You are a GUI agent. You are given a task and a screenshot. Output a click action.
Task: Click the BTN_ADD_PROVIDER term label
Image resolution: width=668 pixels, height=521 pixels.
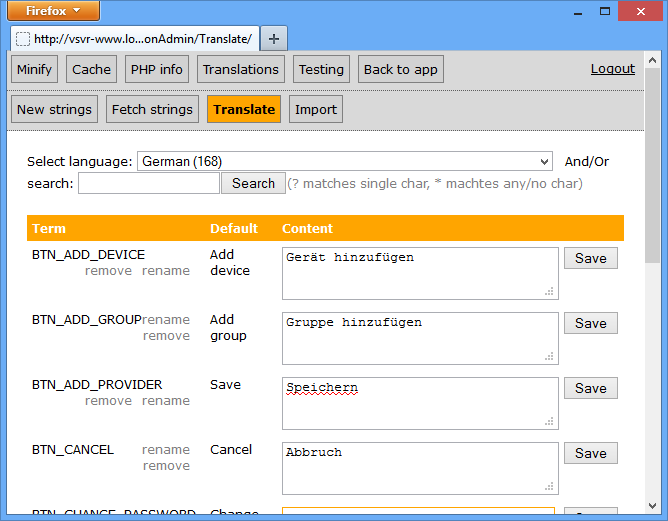click(97, 385)
